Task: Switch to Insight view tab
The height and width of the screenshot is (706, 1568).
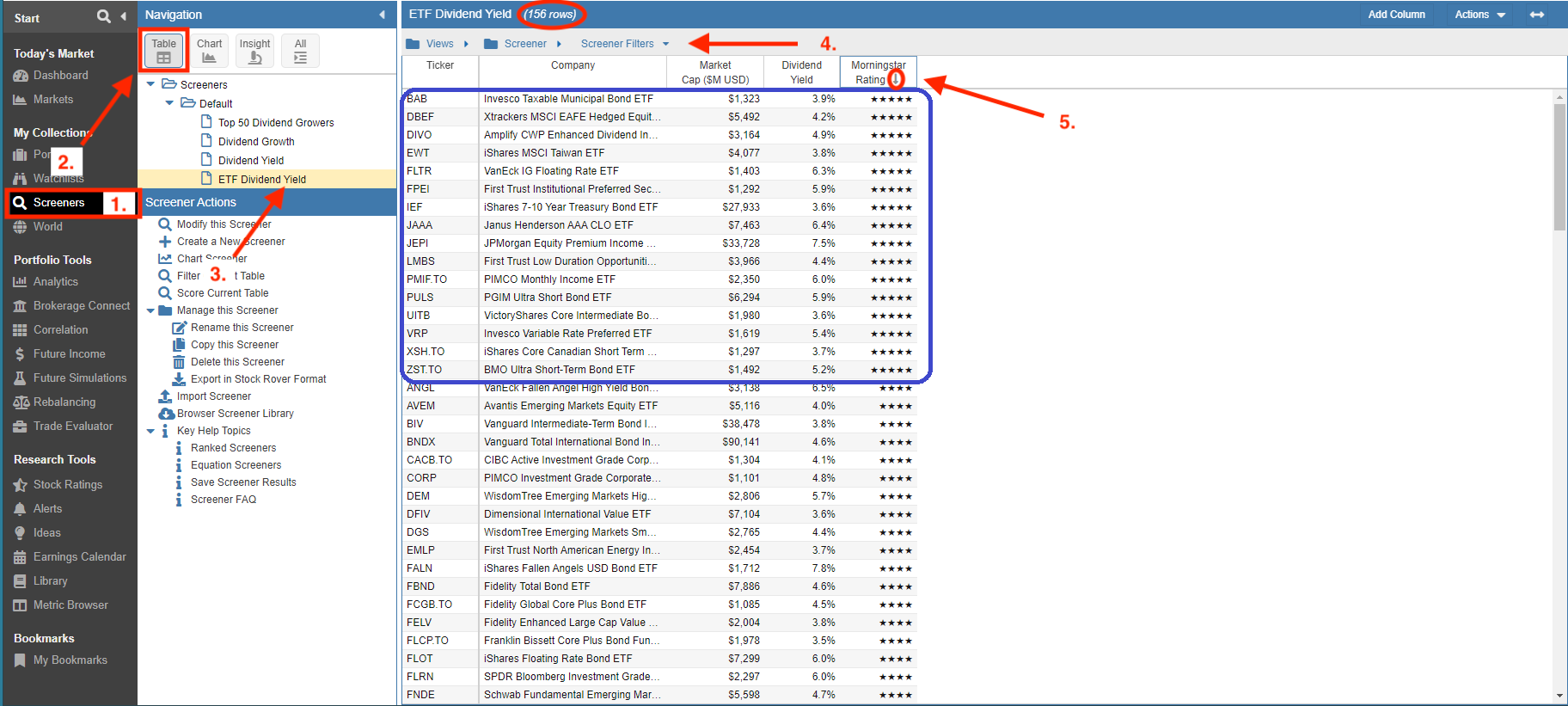Action: pyautogui.click(x=254, y=51)
